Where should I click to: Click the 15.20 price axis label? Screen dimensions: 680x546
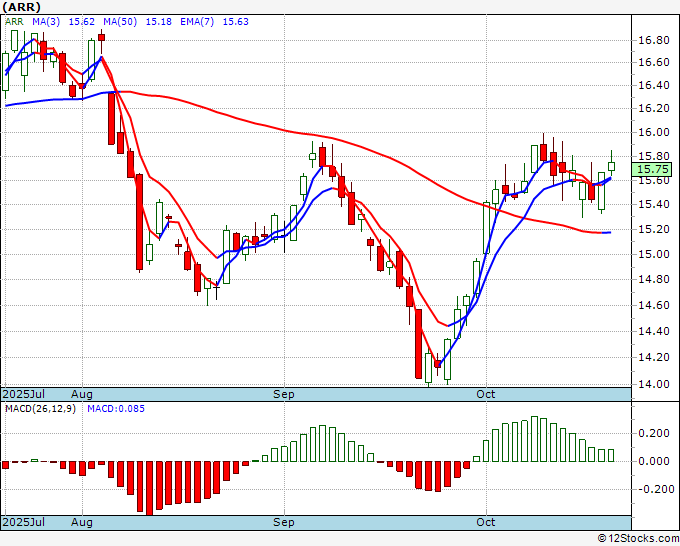point(654,229)
